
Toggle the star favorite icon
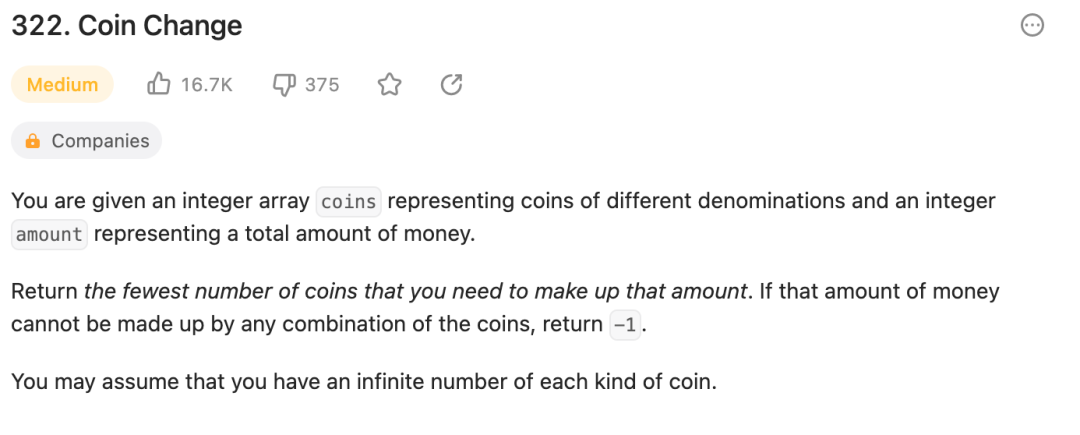[390, 85]
